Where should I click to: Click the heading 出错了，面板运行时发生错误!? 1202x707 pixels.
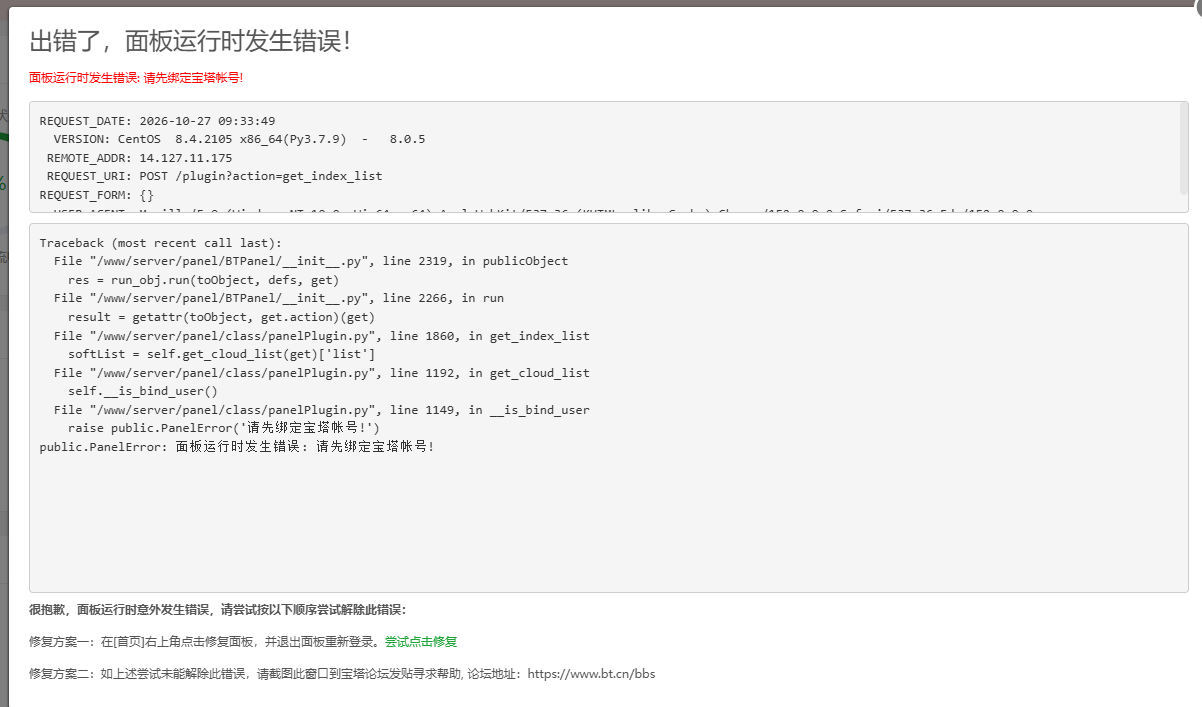(190, 42)
